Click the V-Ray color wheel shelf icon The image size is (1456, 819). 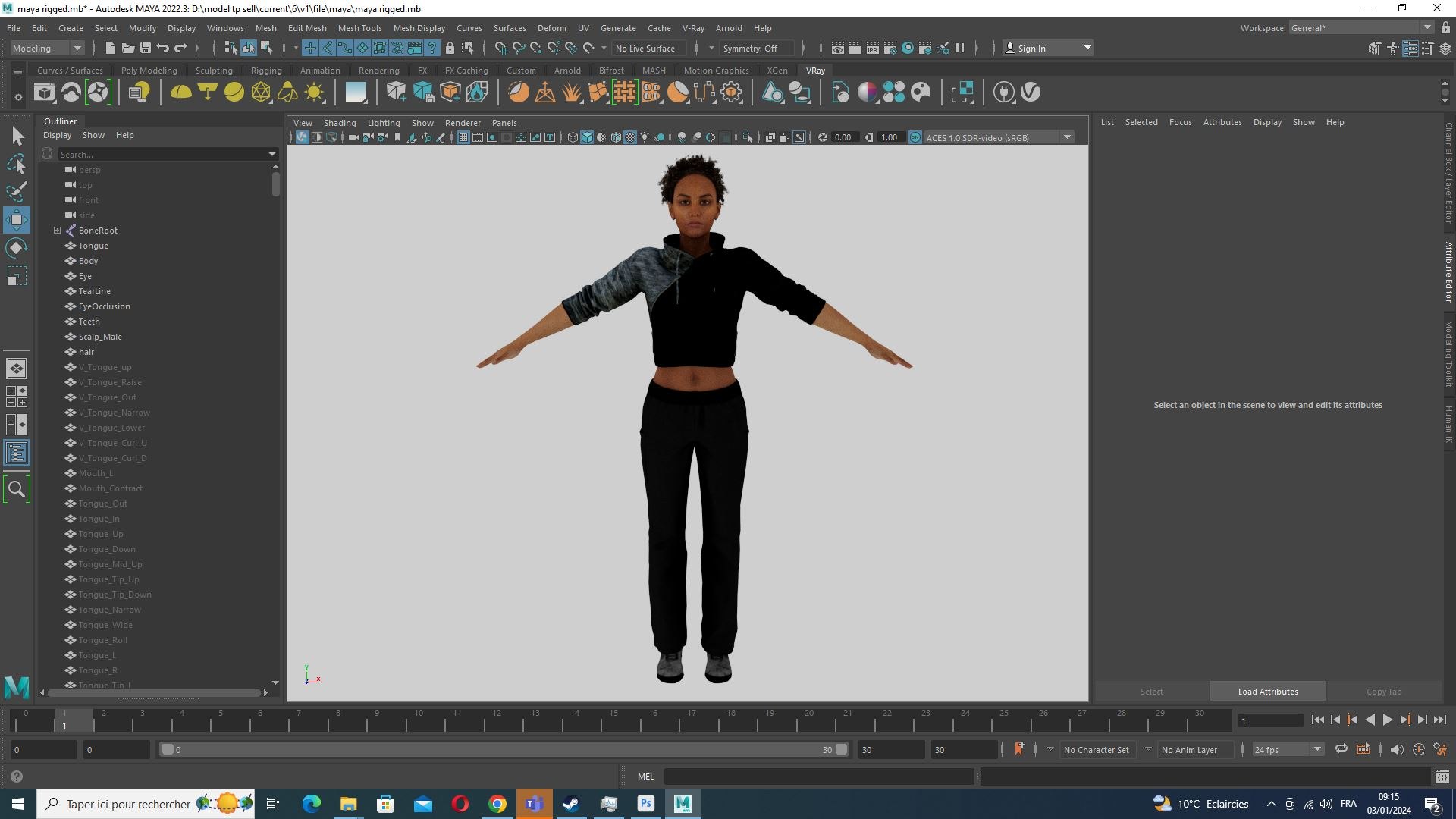(x=868, y=93)
